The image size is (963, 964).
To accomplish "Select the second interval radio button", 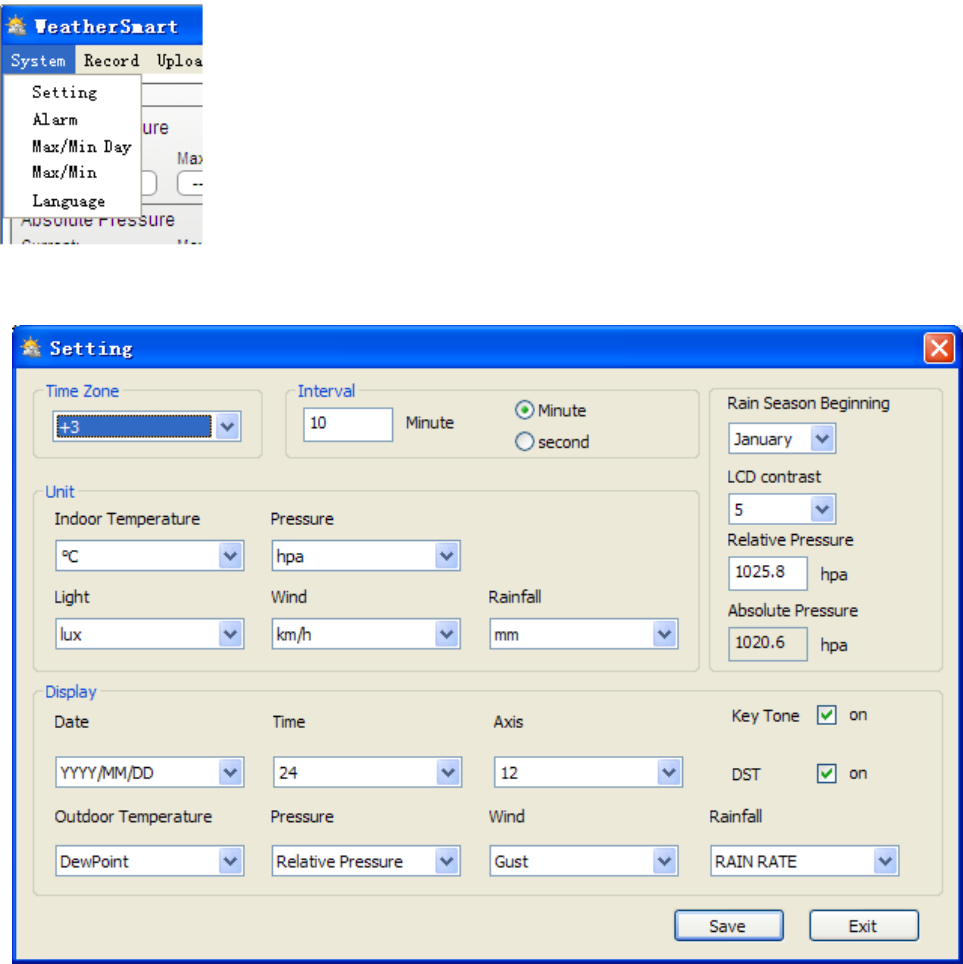I will coord(524,441).
